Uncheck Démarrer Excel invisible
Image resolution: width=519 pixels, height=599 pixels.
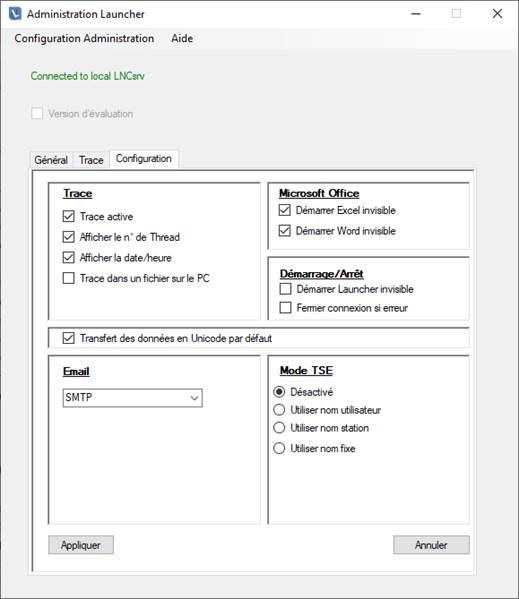[285, 210]
